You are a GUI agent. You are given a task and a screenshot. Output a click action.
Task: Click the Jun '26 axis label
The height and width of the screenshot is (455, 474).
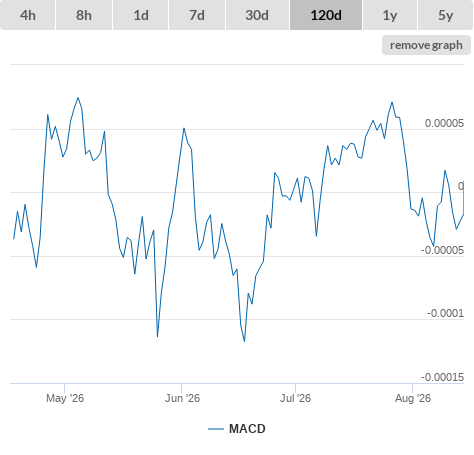[x=182, y=398]
